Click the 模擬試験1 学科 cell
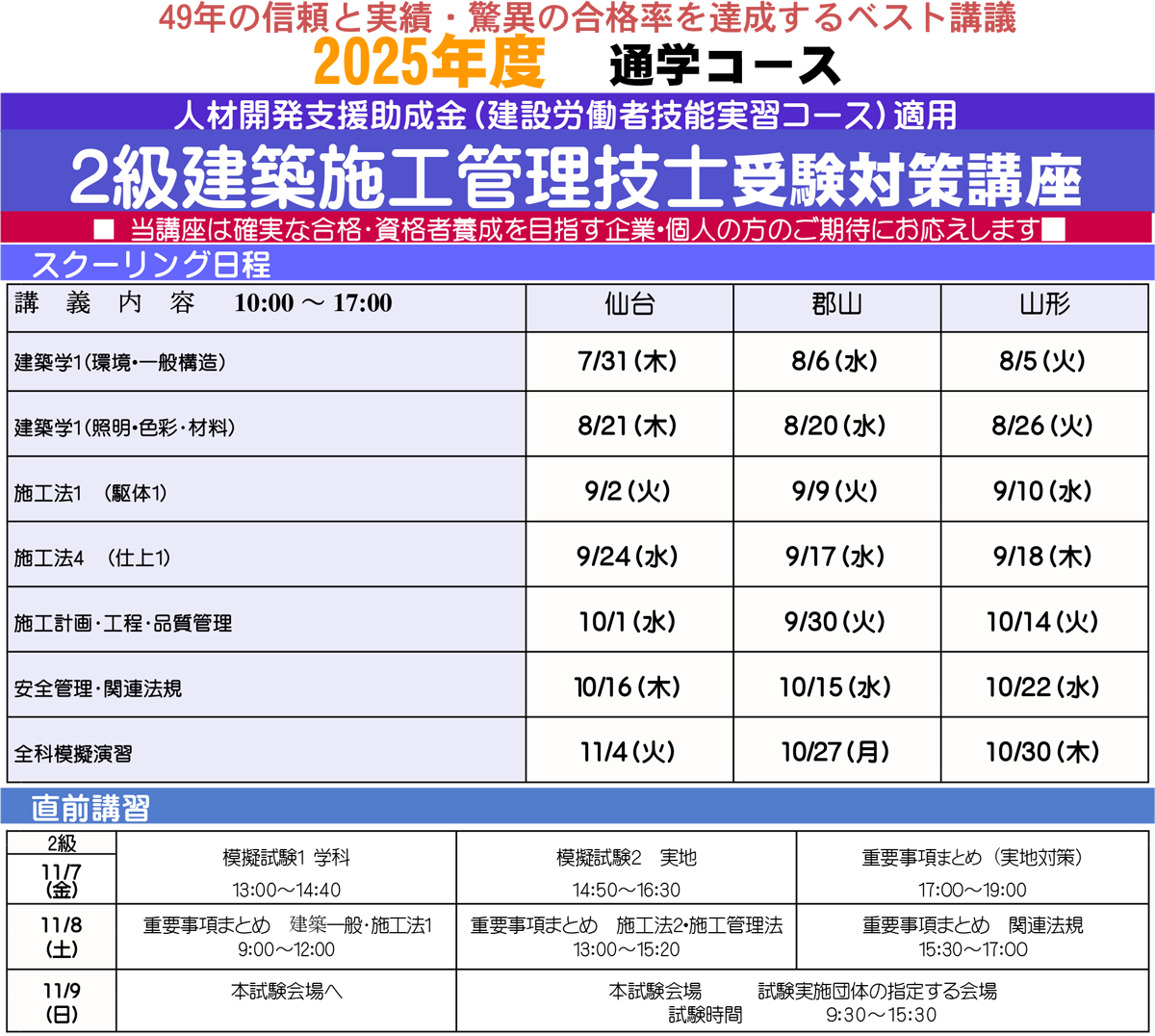 coord(287,868)
